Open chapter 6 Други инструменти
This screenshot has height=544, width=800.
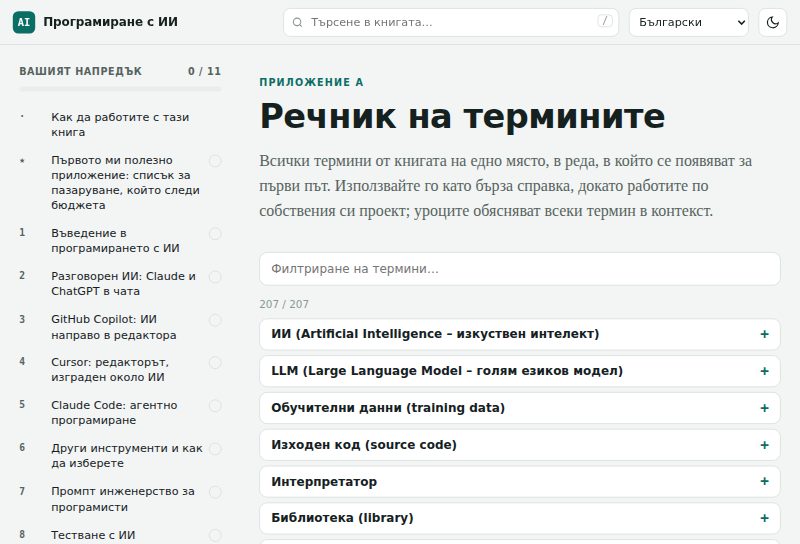tap(127, 456)
